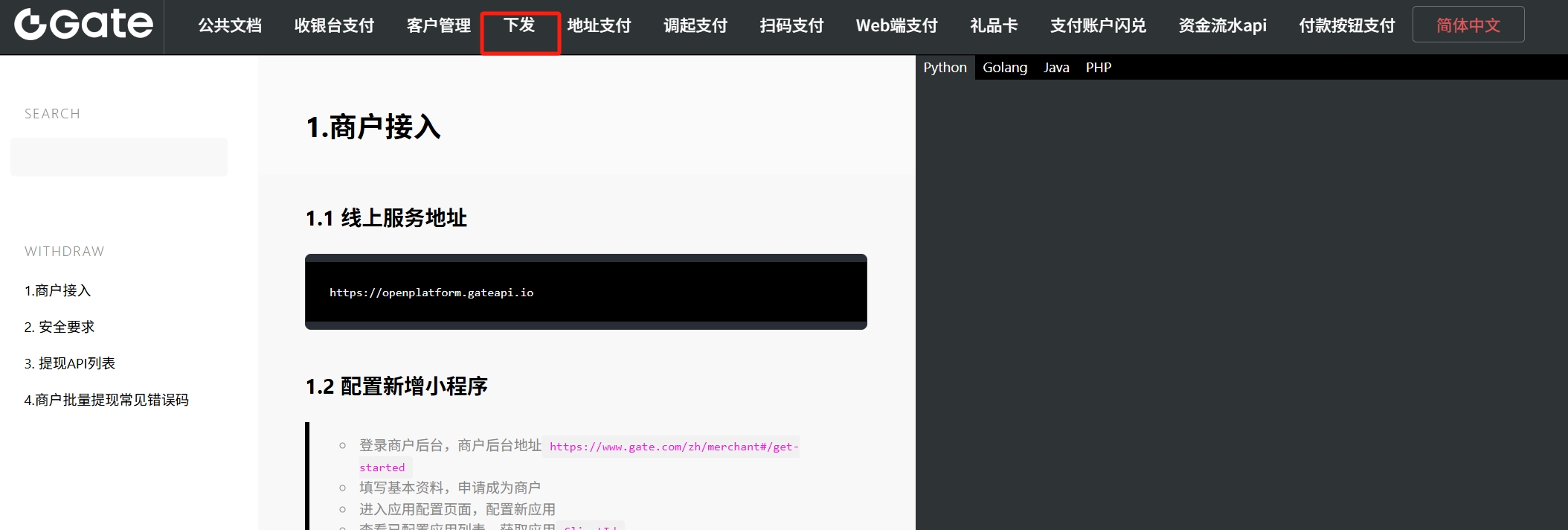Switch to the Python code tab
The image size is (1568, 530).
point(945,68)
